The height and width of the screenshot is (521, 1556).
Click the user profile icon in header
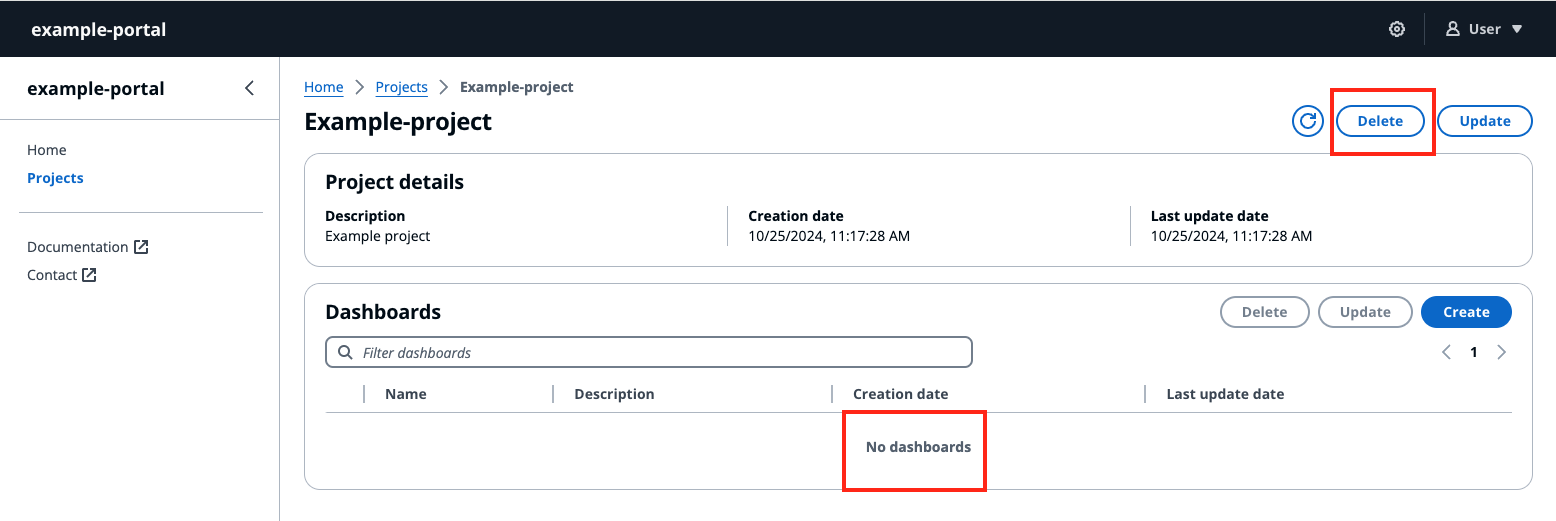pyautogui.click(x=1453, y=29)
